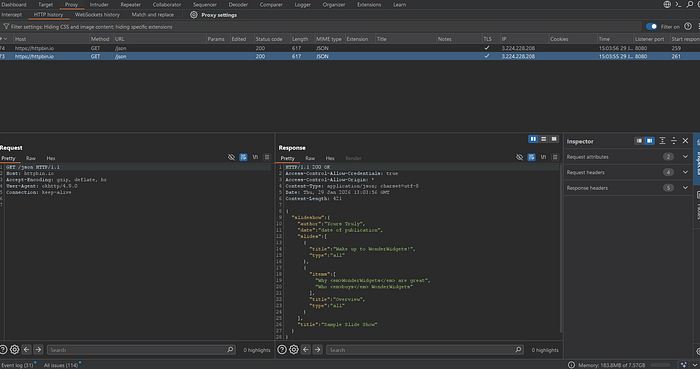Select history row with time 15:03:56
Screen dimensions: 700x369
point(350,48)
